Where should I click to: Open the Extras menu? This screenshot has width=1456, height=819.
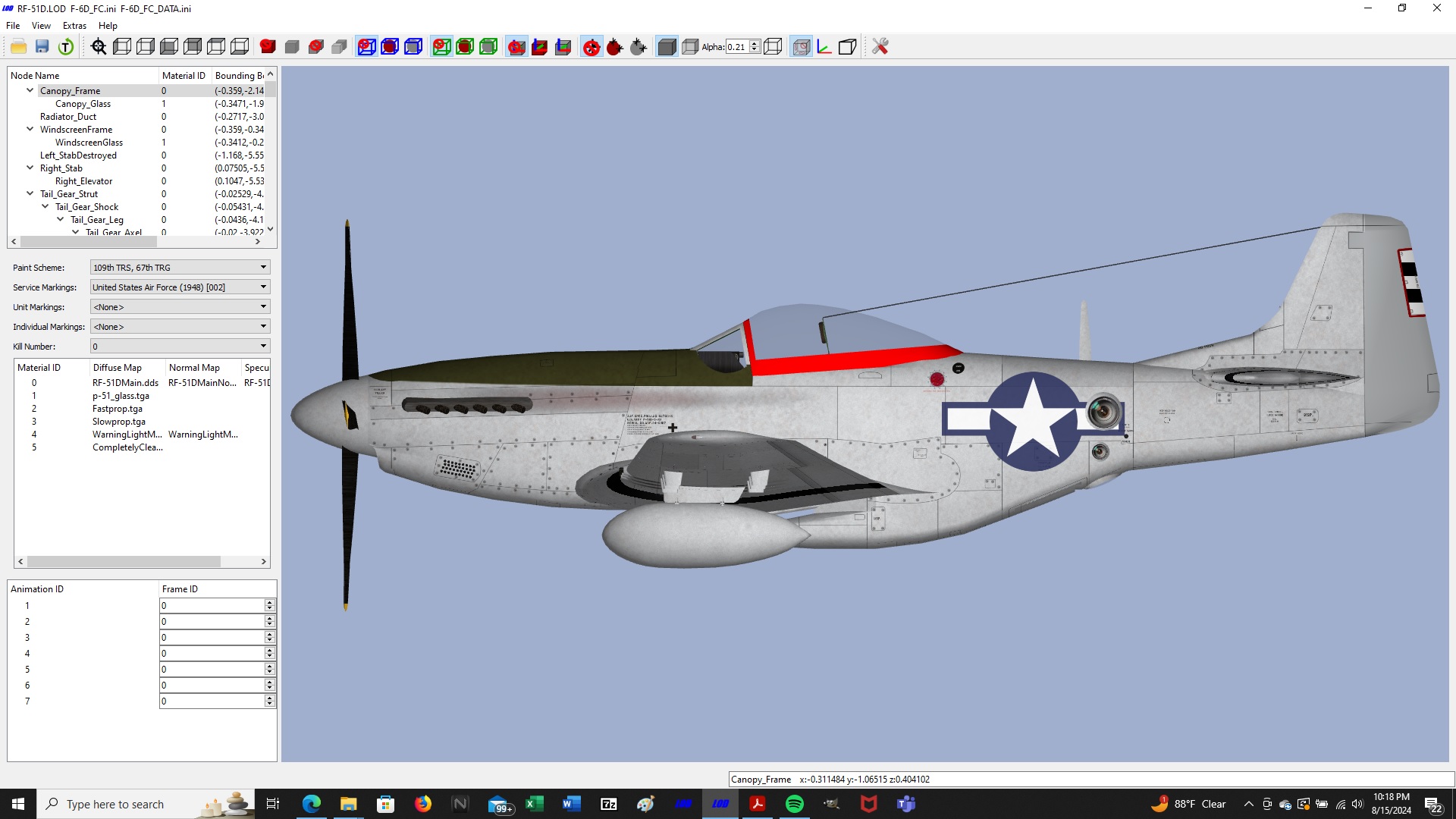point(74,26)
